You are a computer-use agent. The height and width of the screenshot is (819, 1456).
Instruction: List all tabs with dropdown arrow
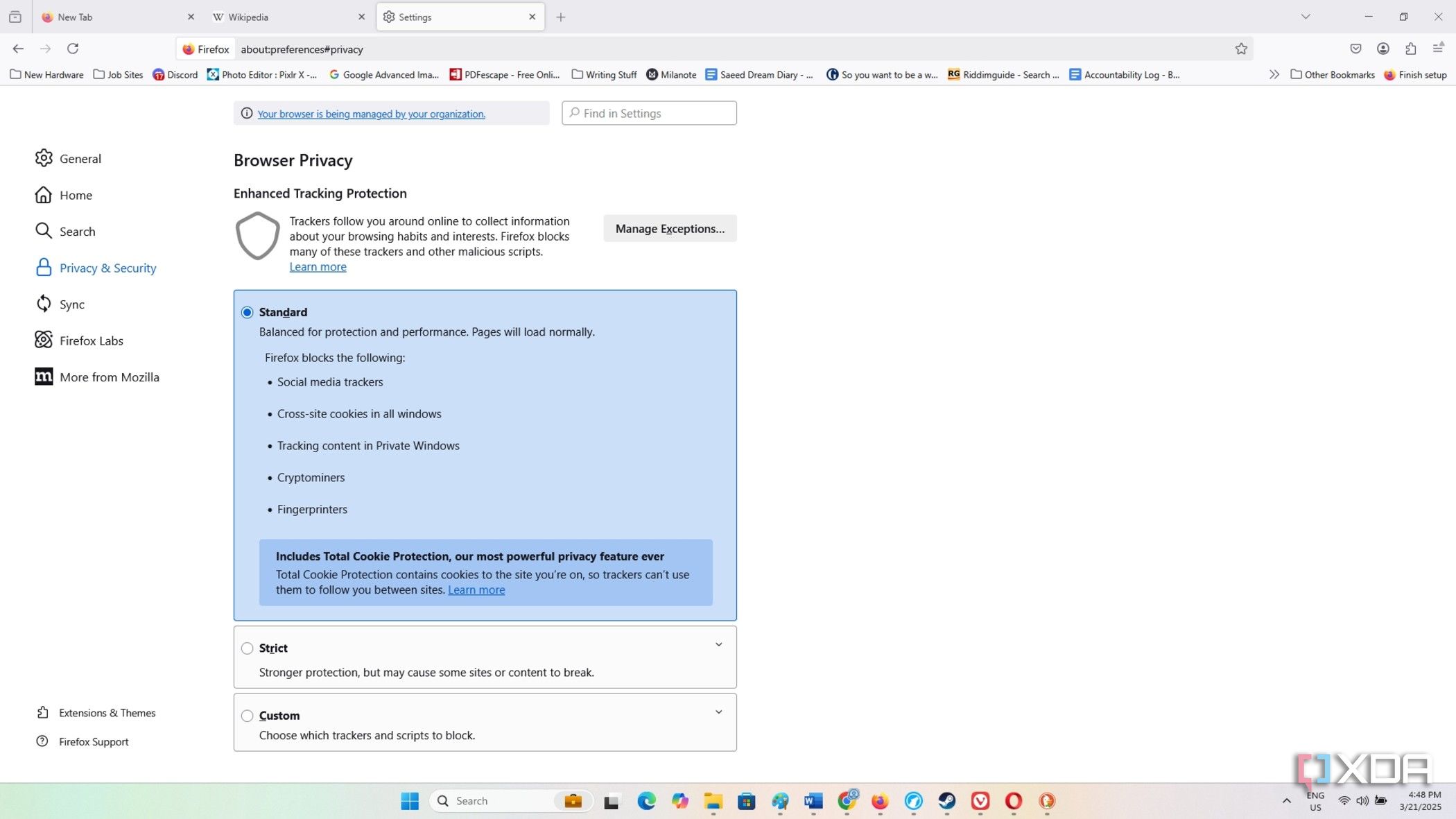tap(1306, 17)
